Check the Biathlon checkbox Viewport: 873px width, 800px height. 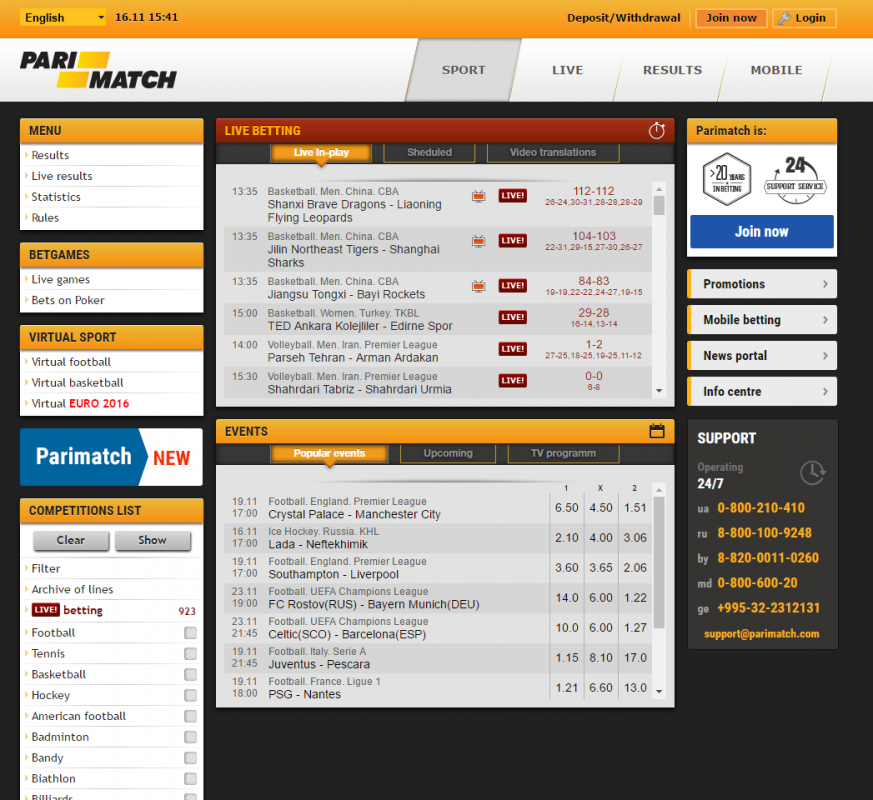pos(190,778)
